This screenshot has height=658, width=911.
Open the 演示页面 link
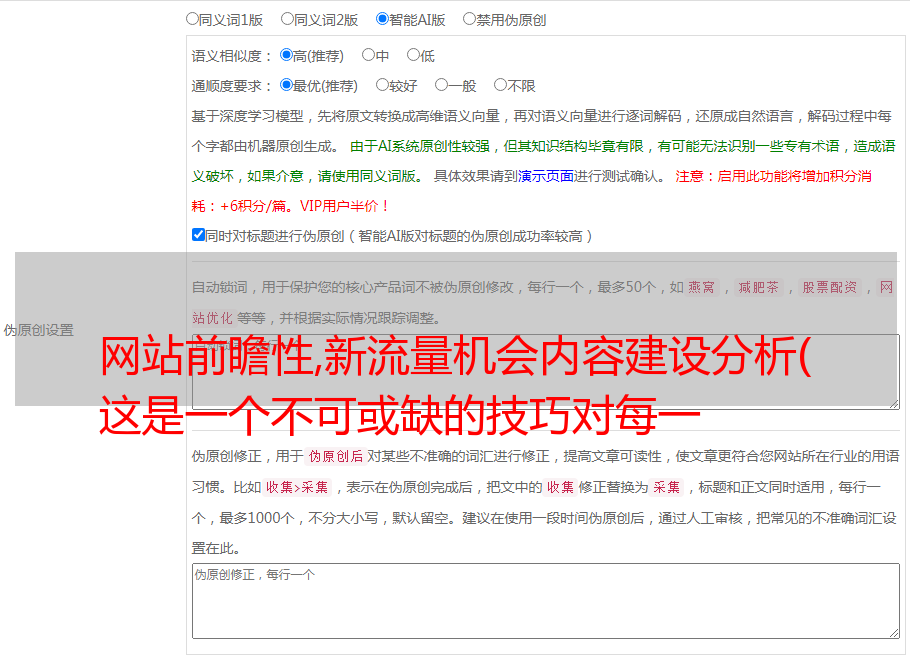pyautogui.click(x=546, y=176)
